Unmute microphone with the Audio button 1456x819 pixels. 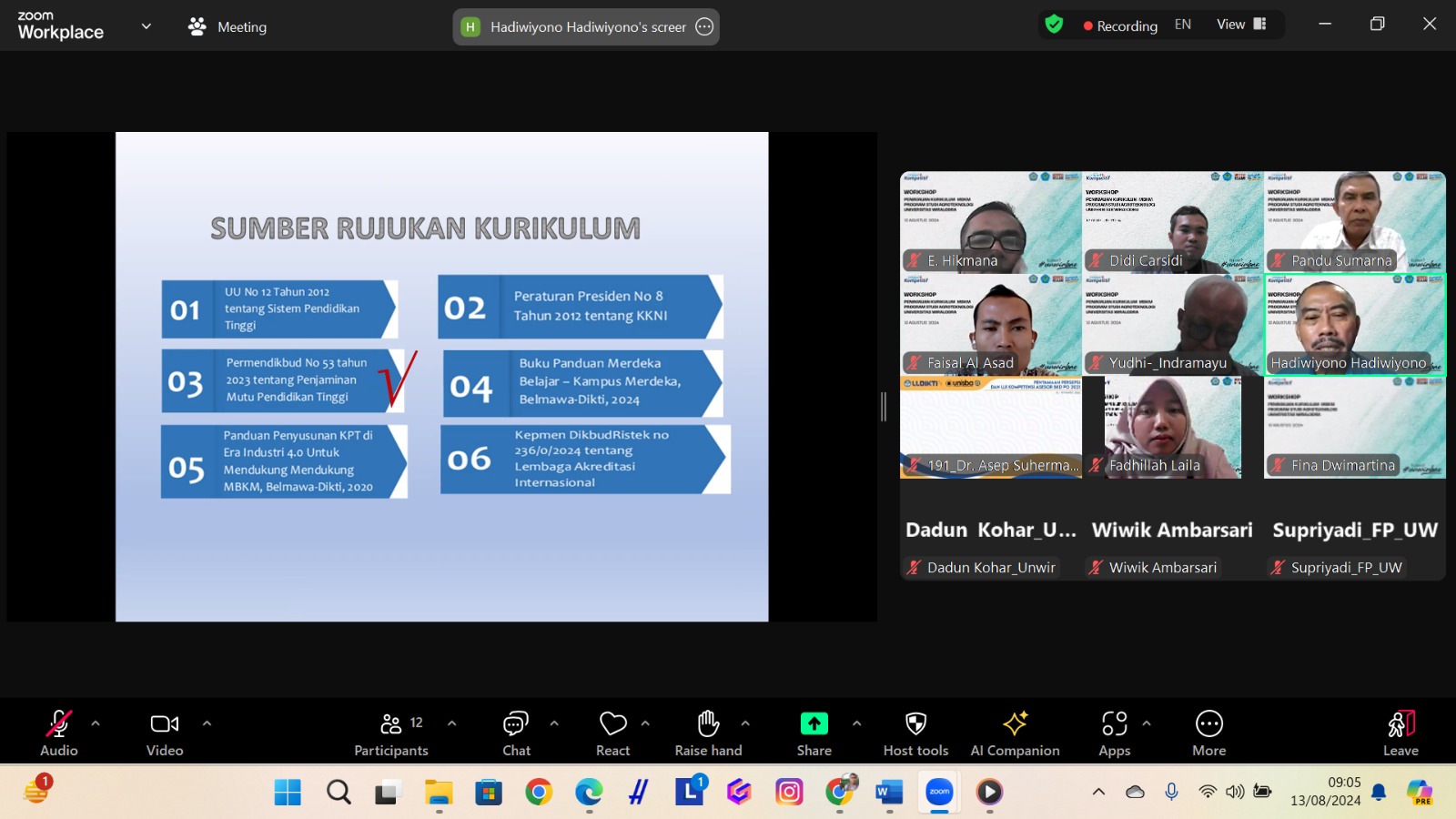59,732
